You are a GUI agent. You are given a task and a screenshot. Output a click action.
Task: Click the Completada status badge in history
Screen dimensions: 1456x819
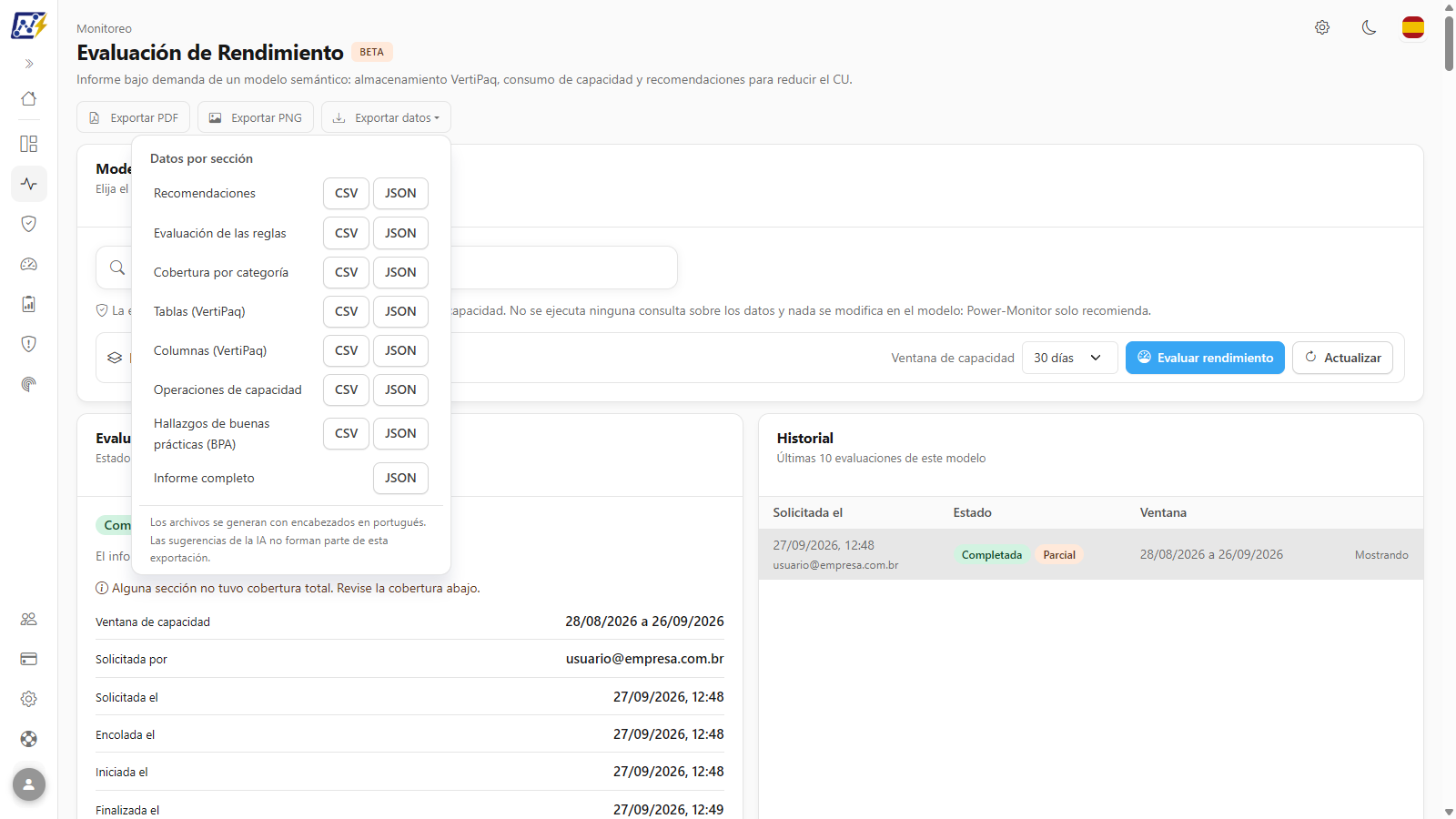(x=992, y=555)
